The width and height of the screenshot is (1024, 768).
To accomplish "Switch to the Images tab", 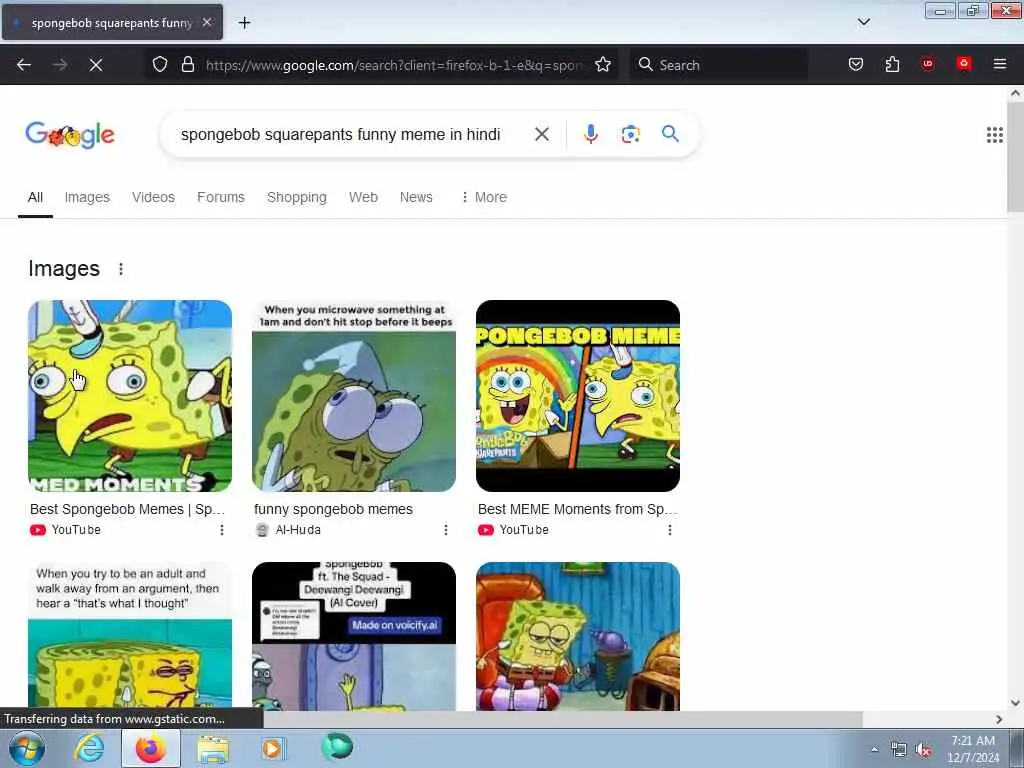I will pos(87,197).
